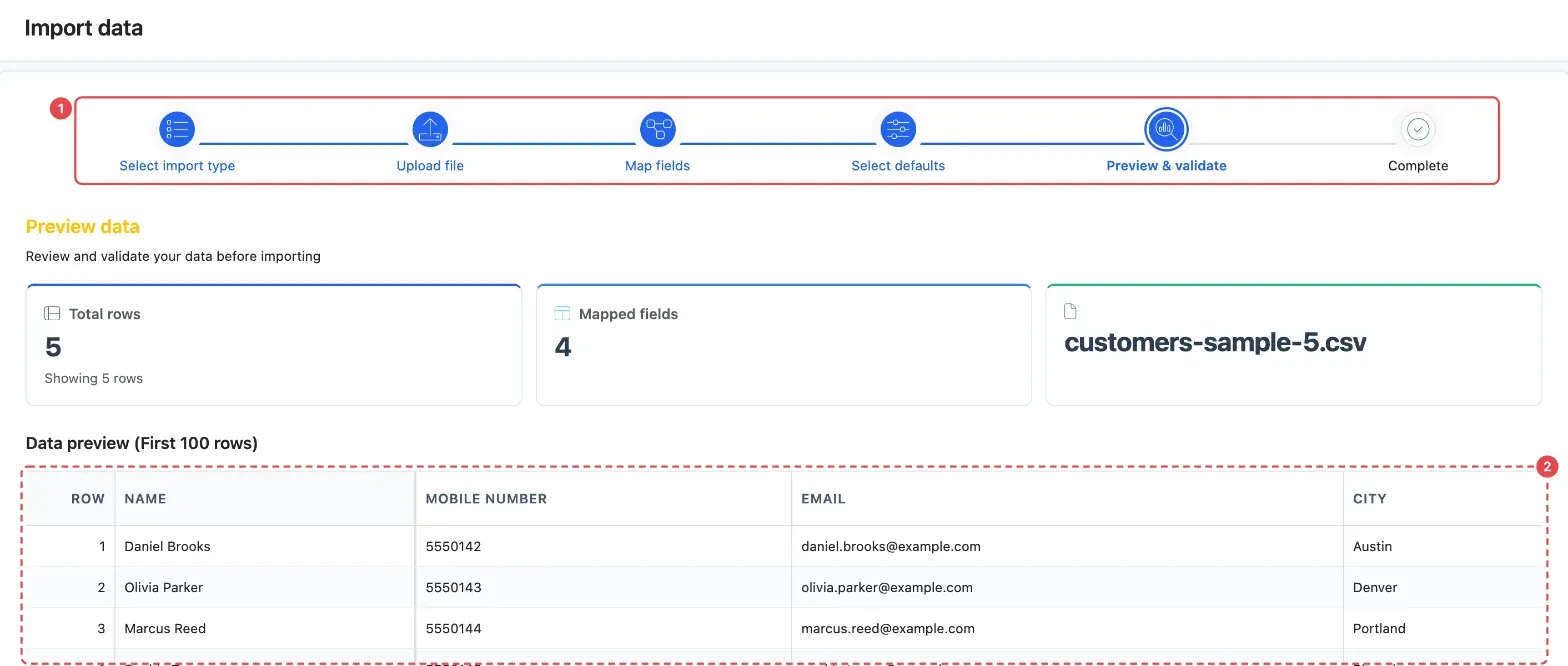The image size is (1568, 666).
Task: Click mobile number 5550142
Action: tap(453, 547)
